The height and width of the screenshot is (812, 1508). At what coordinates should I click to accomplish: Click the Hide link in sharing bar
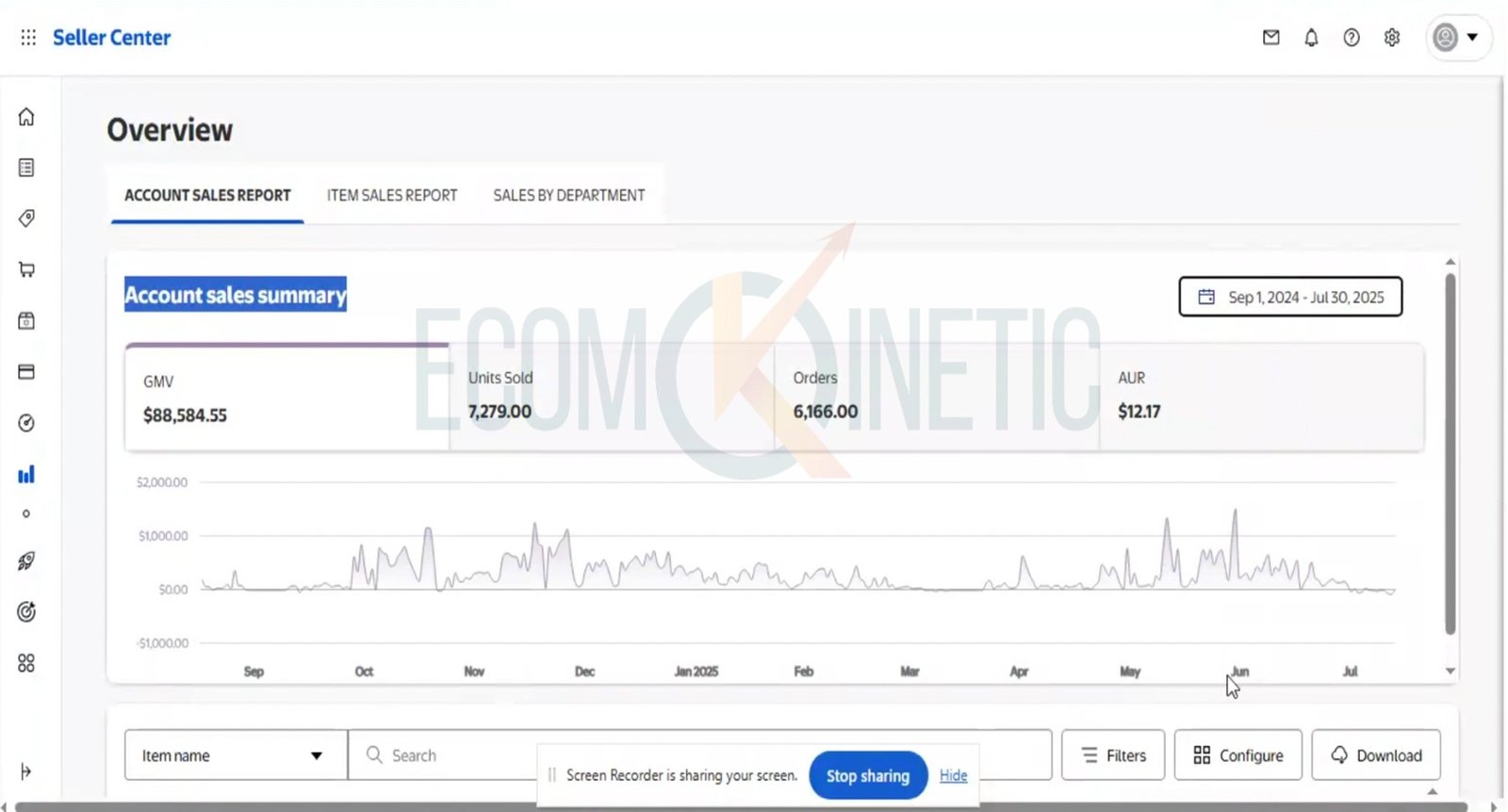[x=953, y=775]
